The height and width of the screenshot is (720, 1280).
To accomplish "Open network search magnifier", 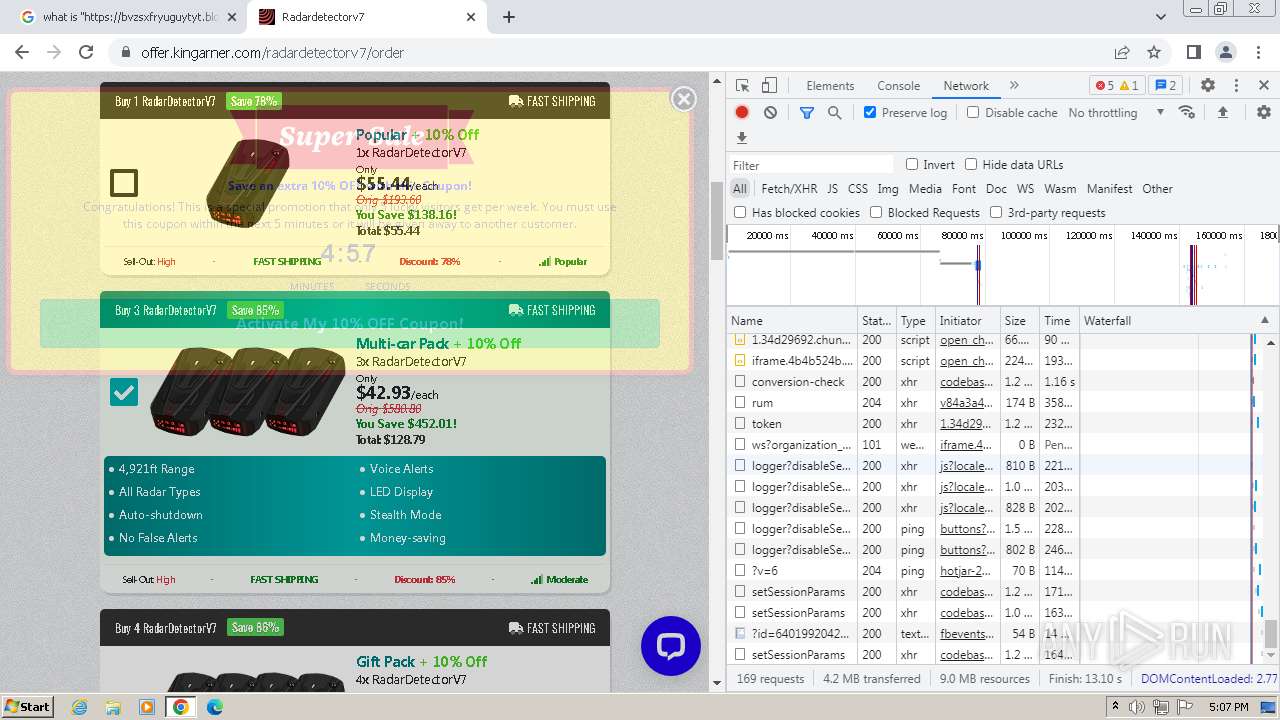I will pos(835,113).
